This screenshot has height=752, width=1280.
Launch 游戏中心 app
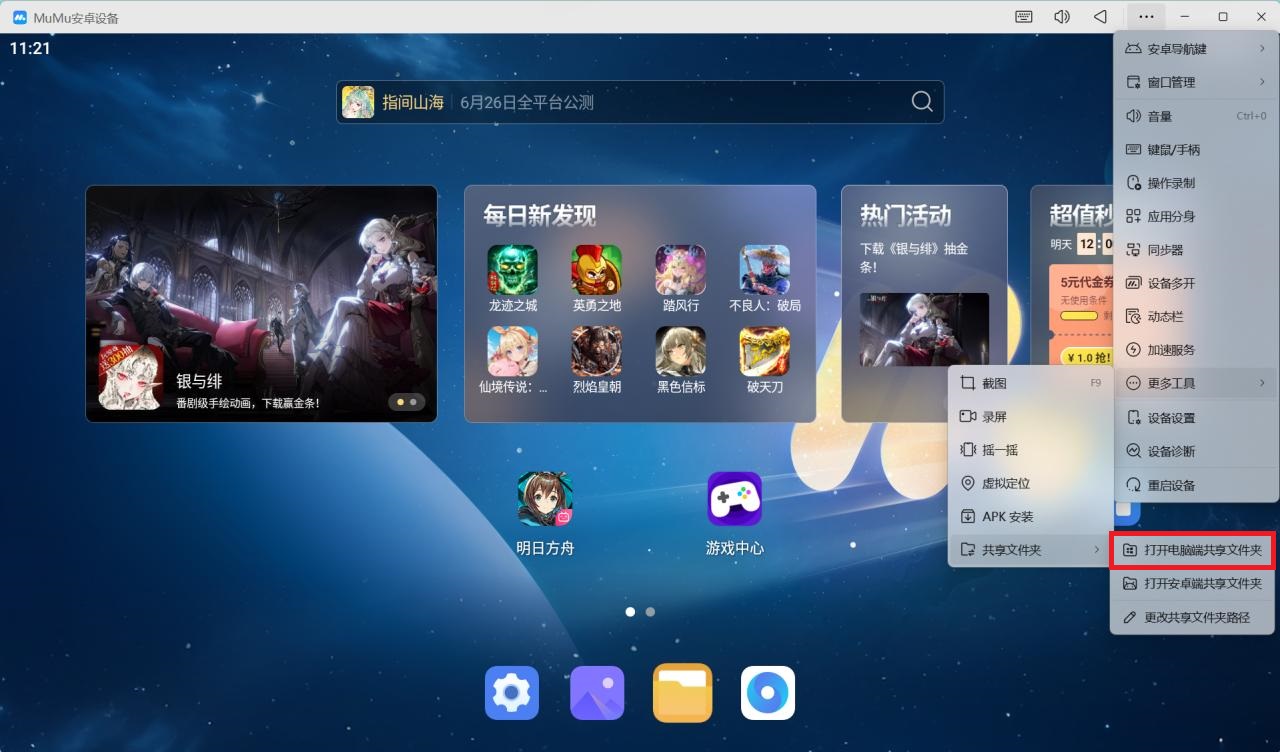coord(735,500)
